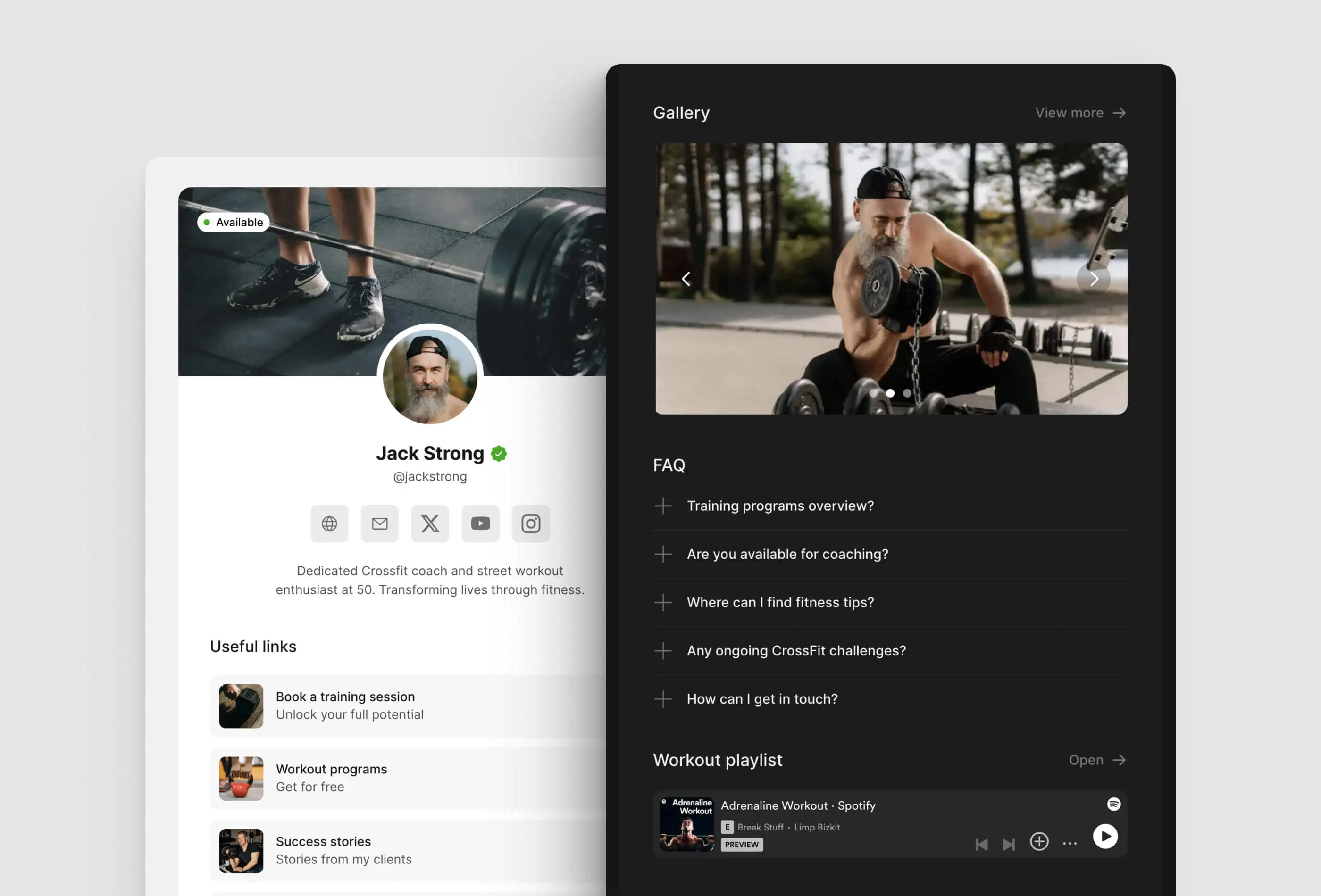Click the gallery next arrow
This screenshot has width=1321, height=896.
click(x=1093, y=279)
